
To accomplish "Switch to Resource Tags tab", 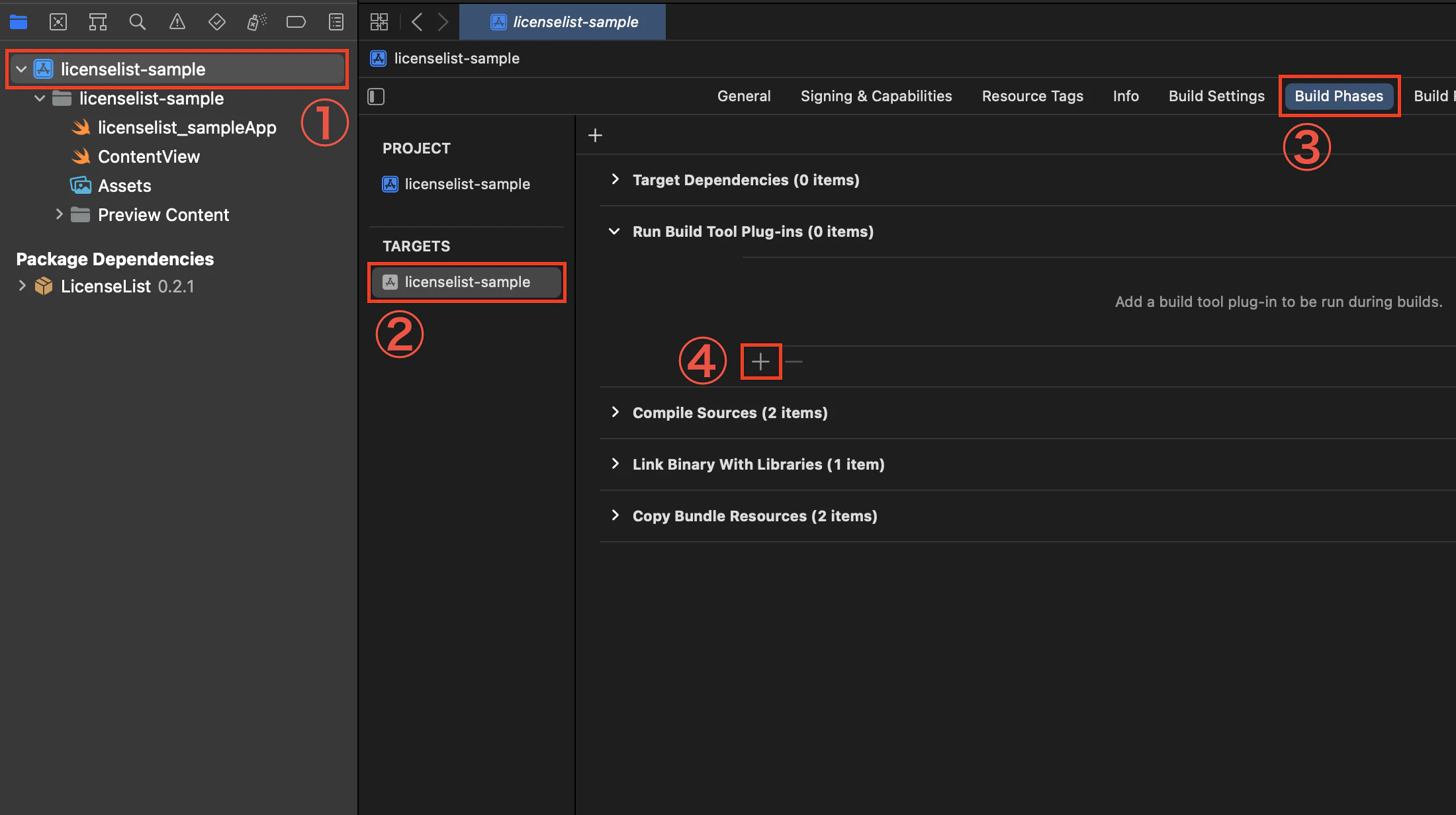I will coord(1032,96).
